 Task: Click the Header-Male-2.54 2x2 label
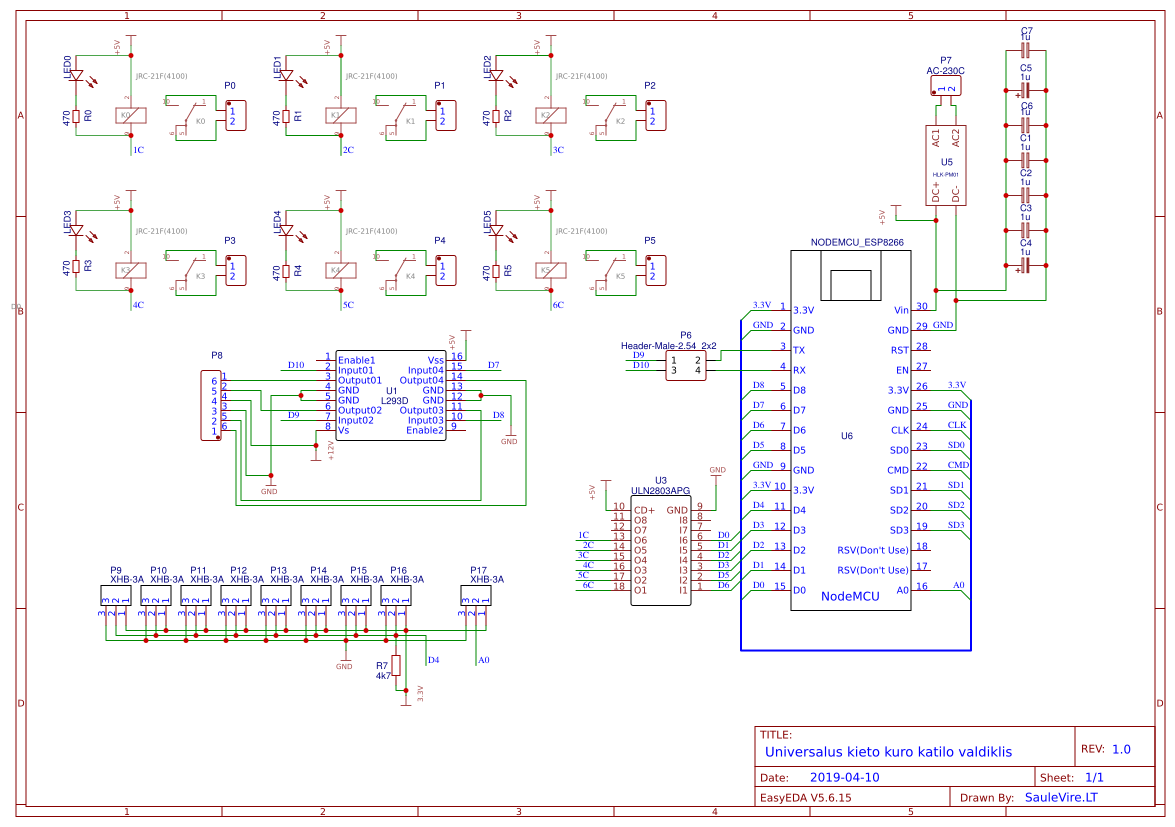[668, 345]
